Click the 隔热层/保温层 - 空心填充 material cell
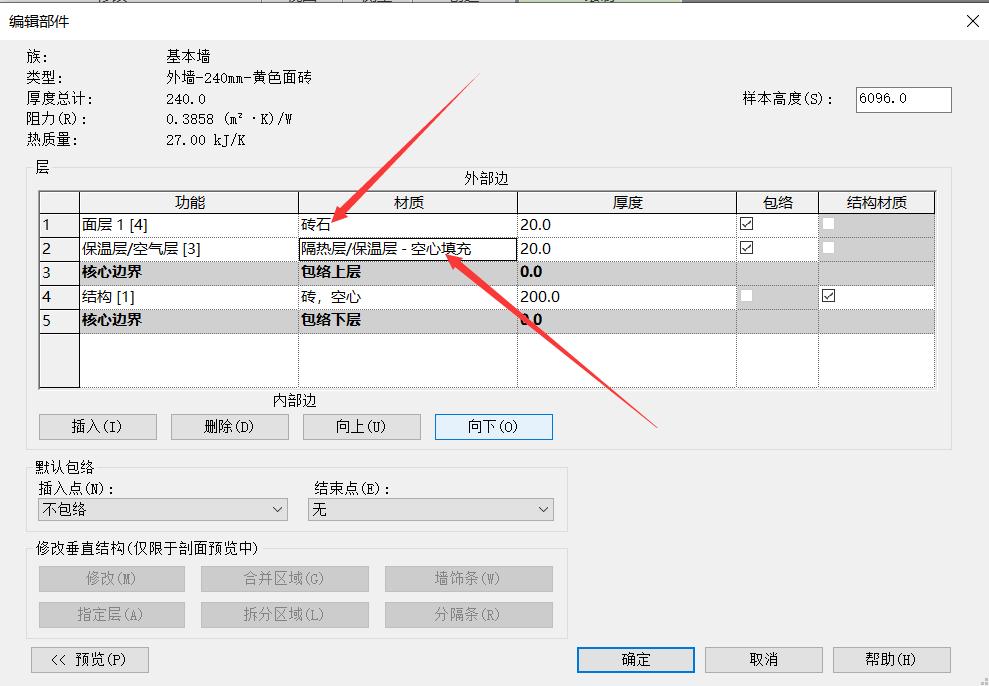The height and width of the screenshot is (686, 989). point(407,249)
